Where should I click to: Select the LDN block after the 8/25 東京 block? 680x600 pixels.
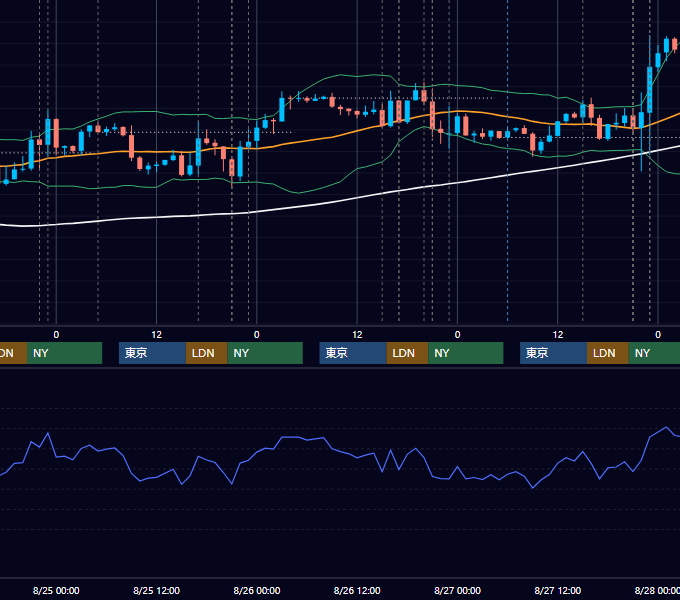[x=206, y=353]
